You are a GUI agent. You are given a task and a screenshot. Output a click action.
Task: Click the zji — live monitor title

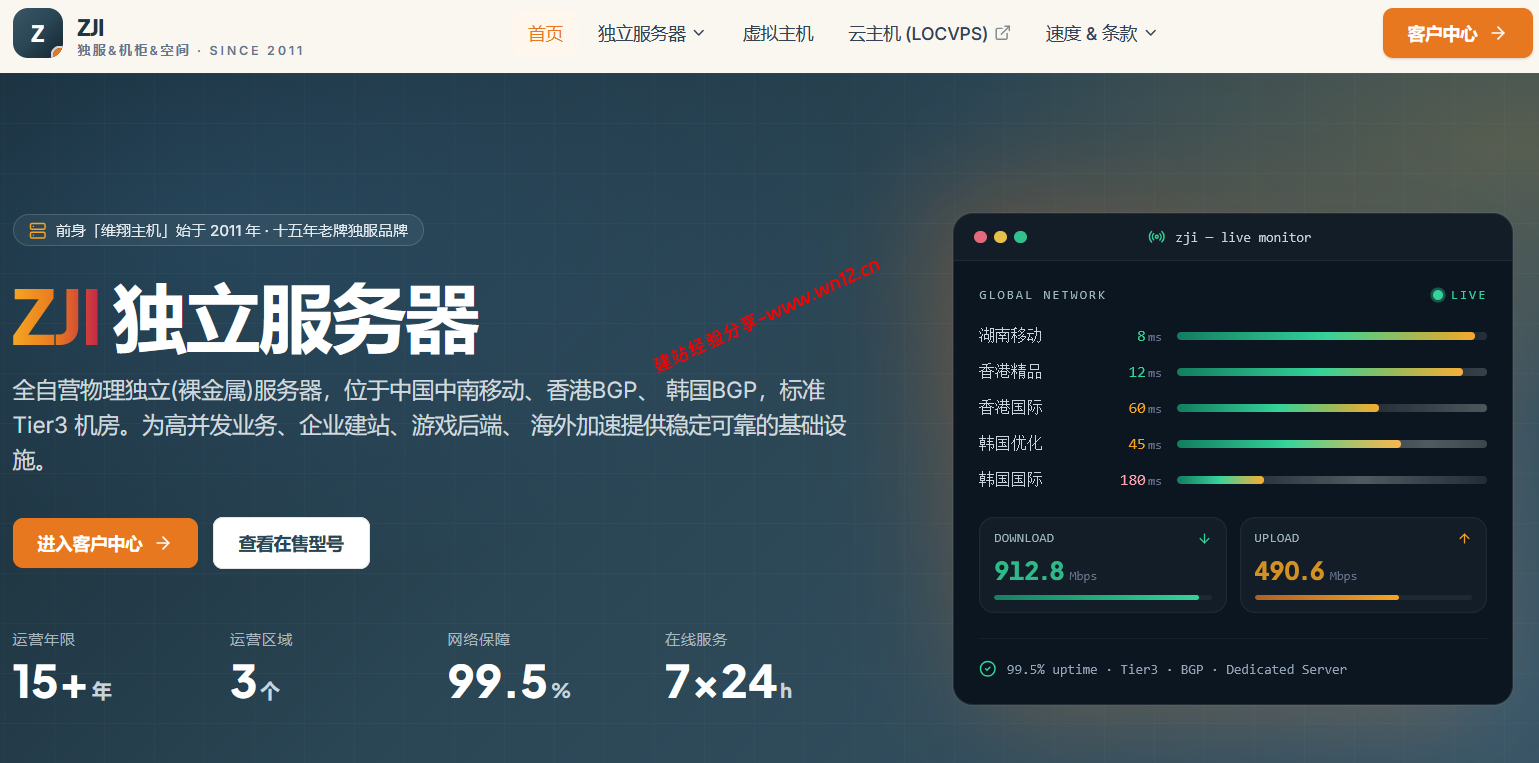1243,237
